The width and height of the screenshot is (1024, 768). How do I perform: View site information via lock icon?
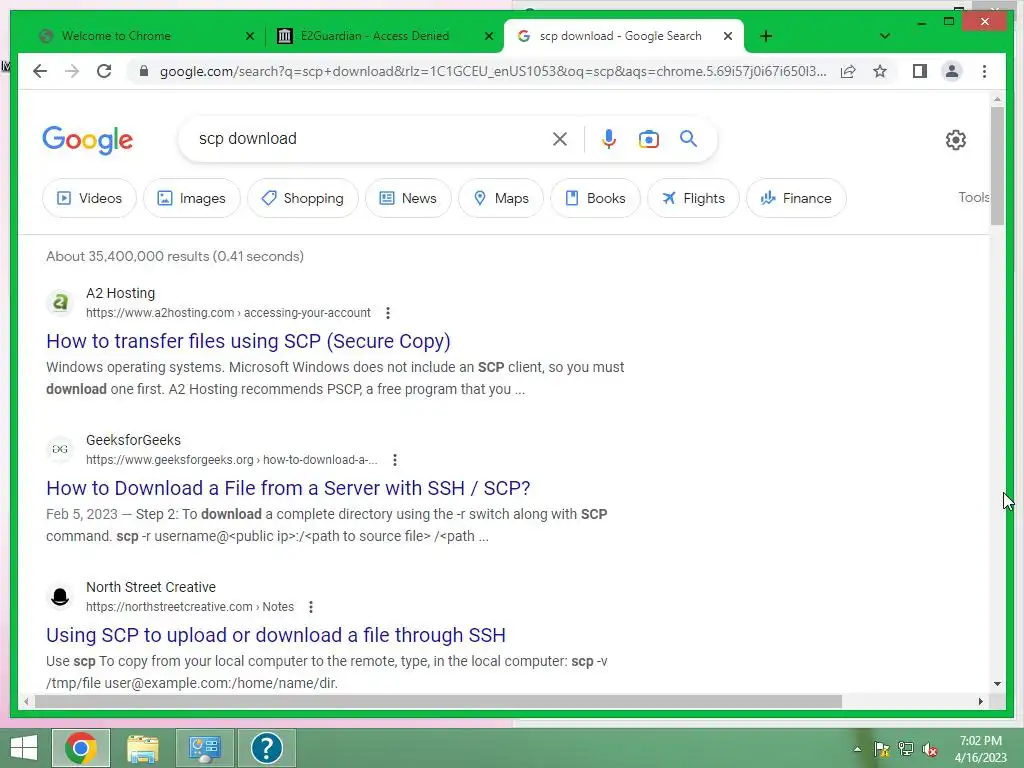pos(144,71)
